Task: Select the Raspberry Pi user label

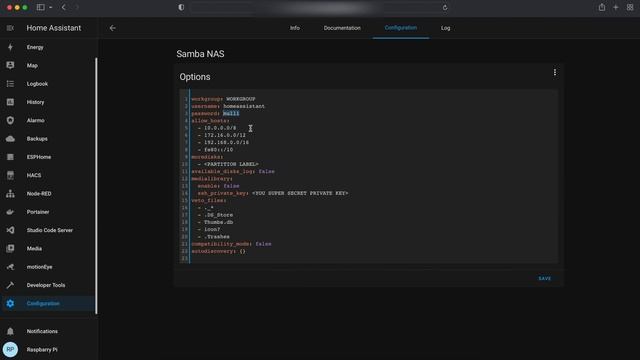Action: point(42,350)
